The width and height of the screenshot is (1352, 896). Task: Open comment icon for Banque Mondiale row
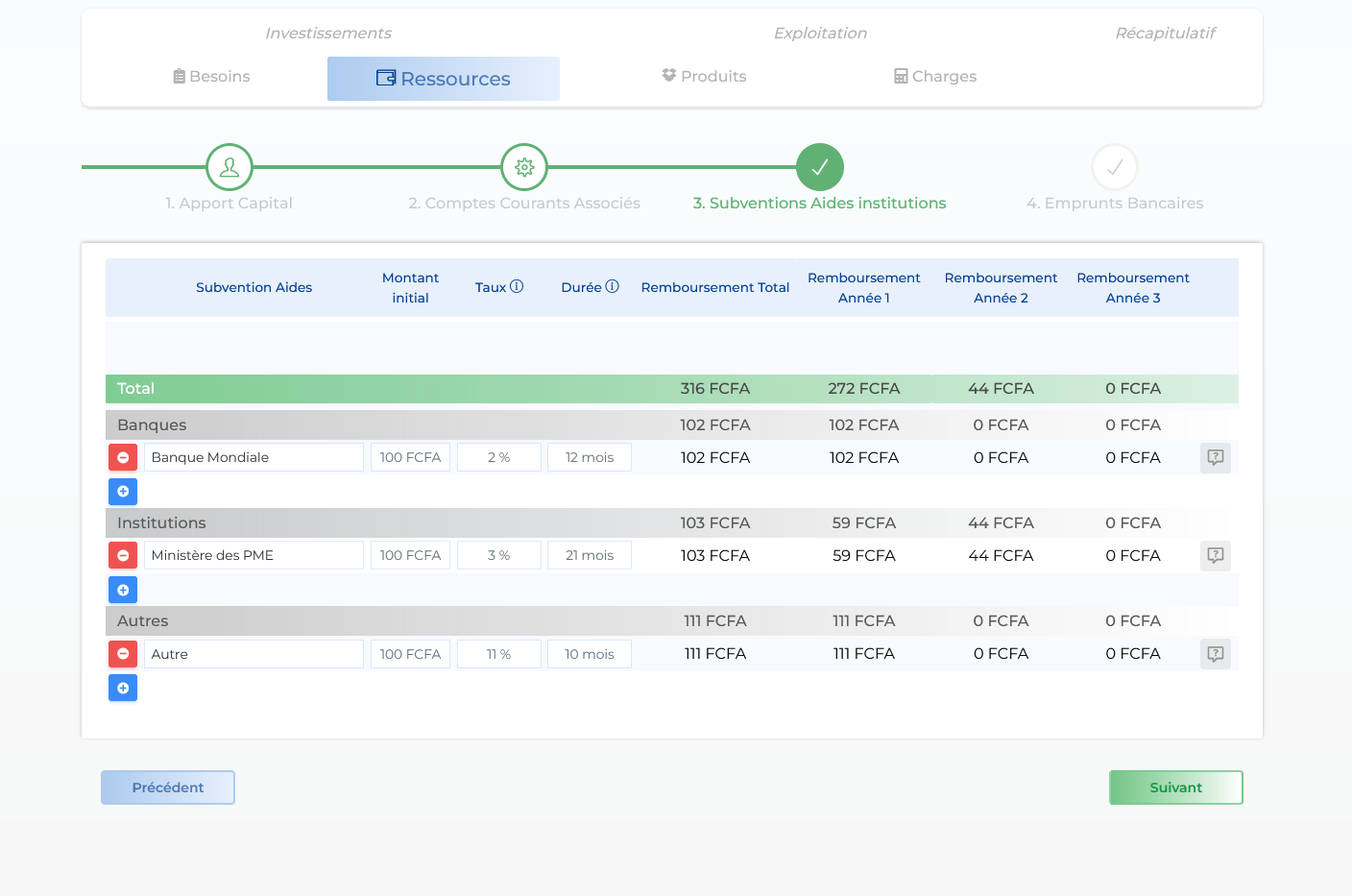click(x=1215, y=458)
